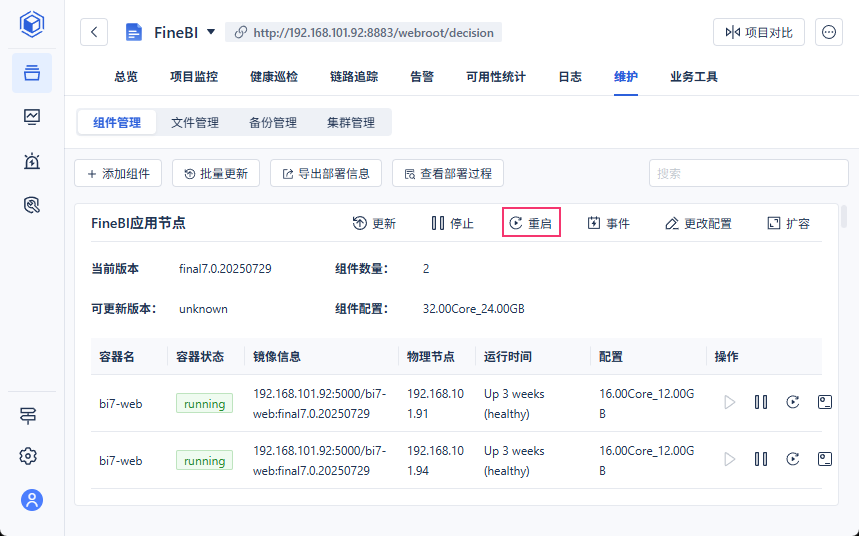859x536 pixels.
Task: Open terminal icon for container on 192.168.101.94
Action: pyautogui.click(x=824, y=459)
